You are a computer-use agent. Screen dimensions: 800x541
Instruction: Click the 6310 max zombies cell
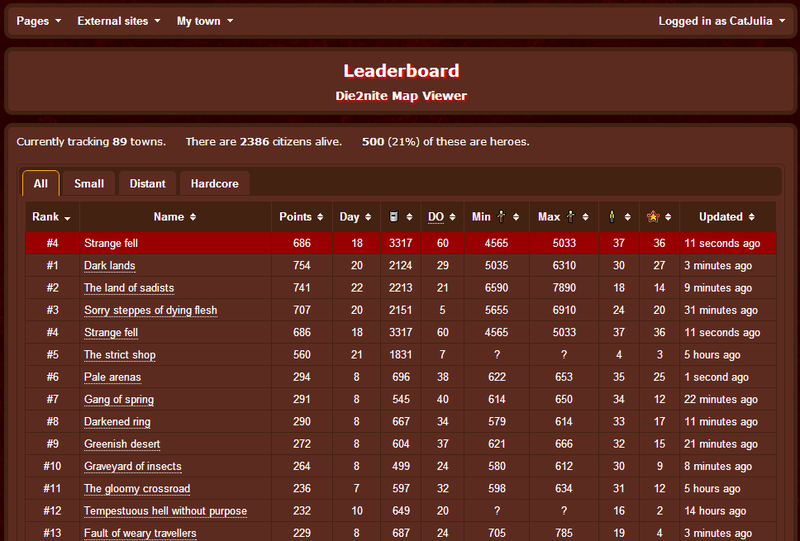click(564, 266)
